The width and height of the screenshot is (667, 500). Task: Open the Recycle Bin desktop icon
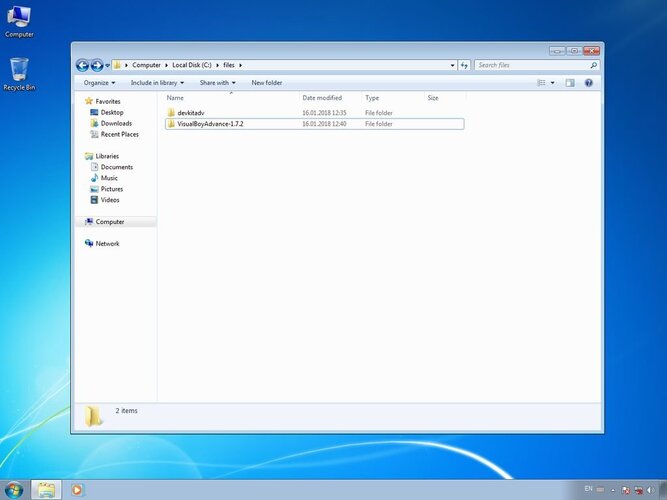(19, 74)
